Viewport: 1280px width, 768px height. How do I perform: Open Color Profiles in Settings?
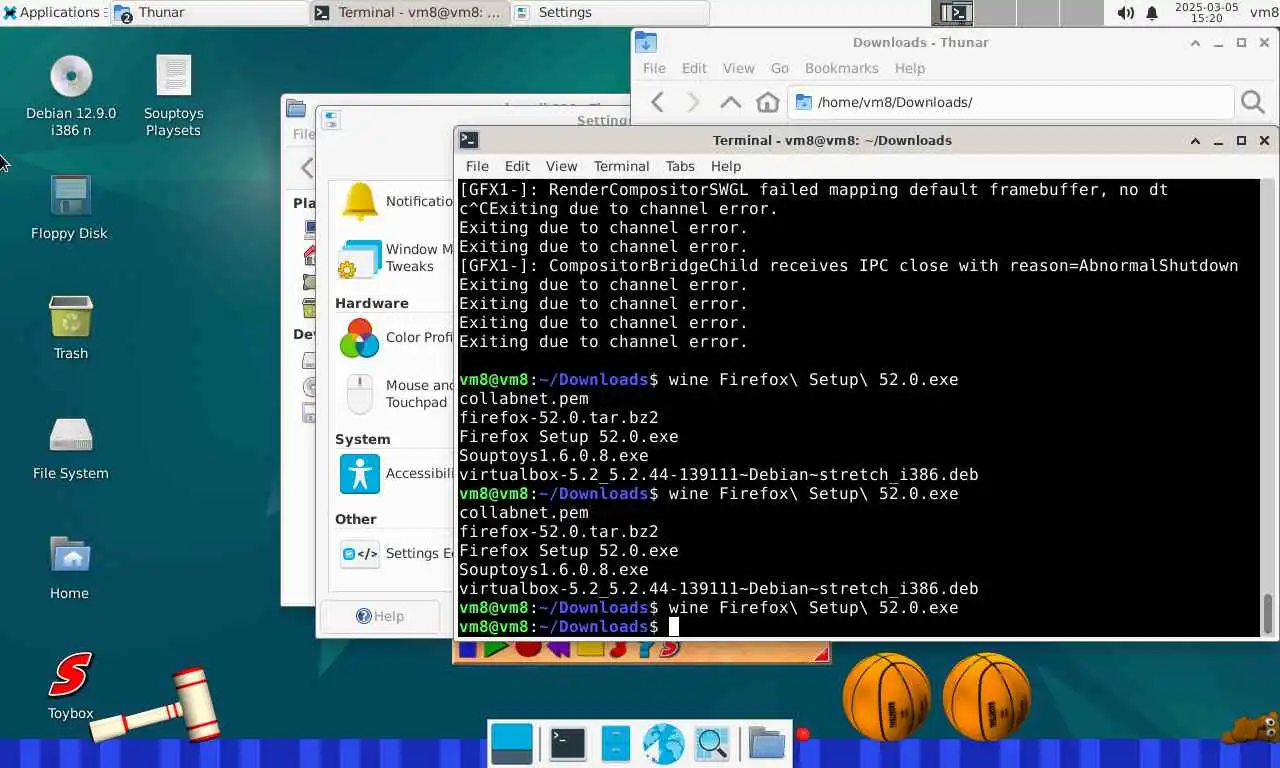(x=396, y=338)
